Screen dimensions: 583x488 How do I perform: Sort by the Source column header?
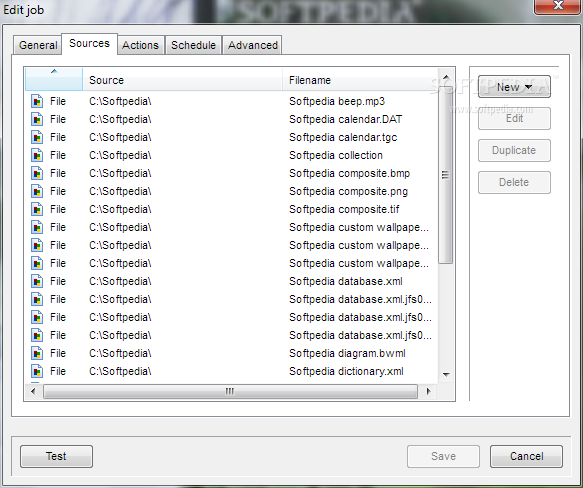tap(183, 80)
